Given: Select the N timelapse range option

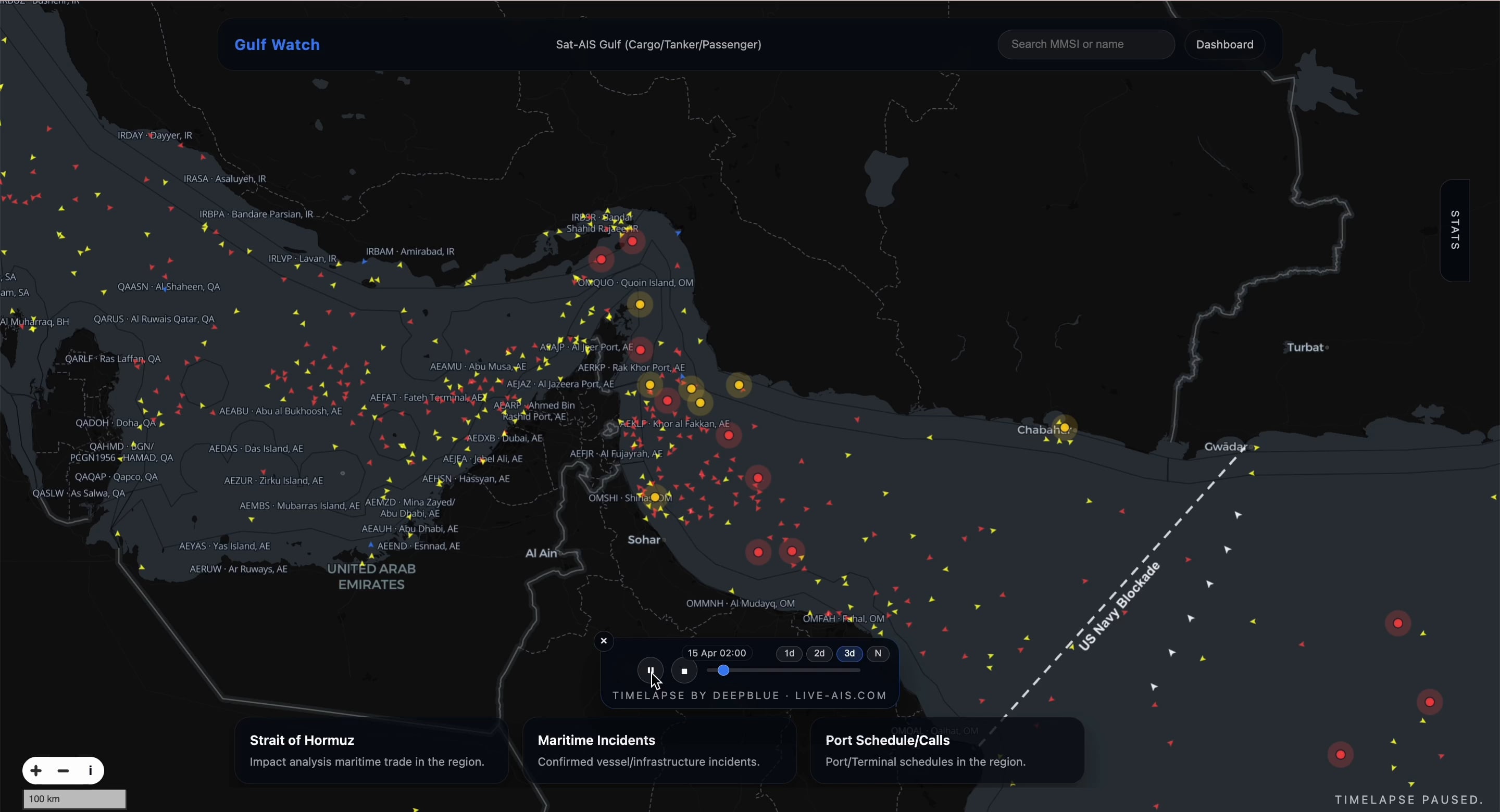Looking at the screenshot, I should coord(878,653).
